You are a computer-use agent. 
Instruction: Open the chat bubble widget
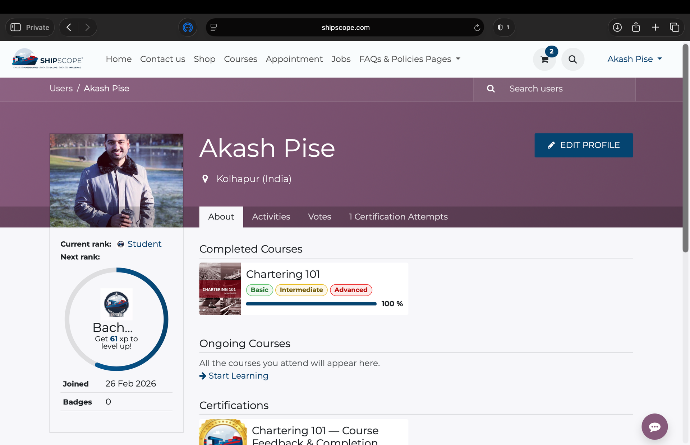coord(655,426)
